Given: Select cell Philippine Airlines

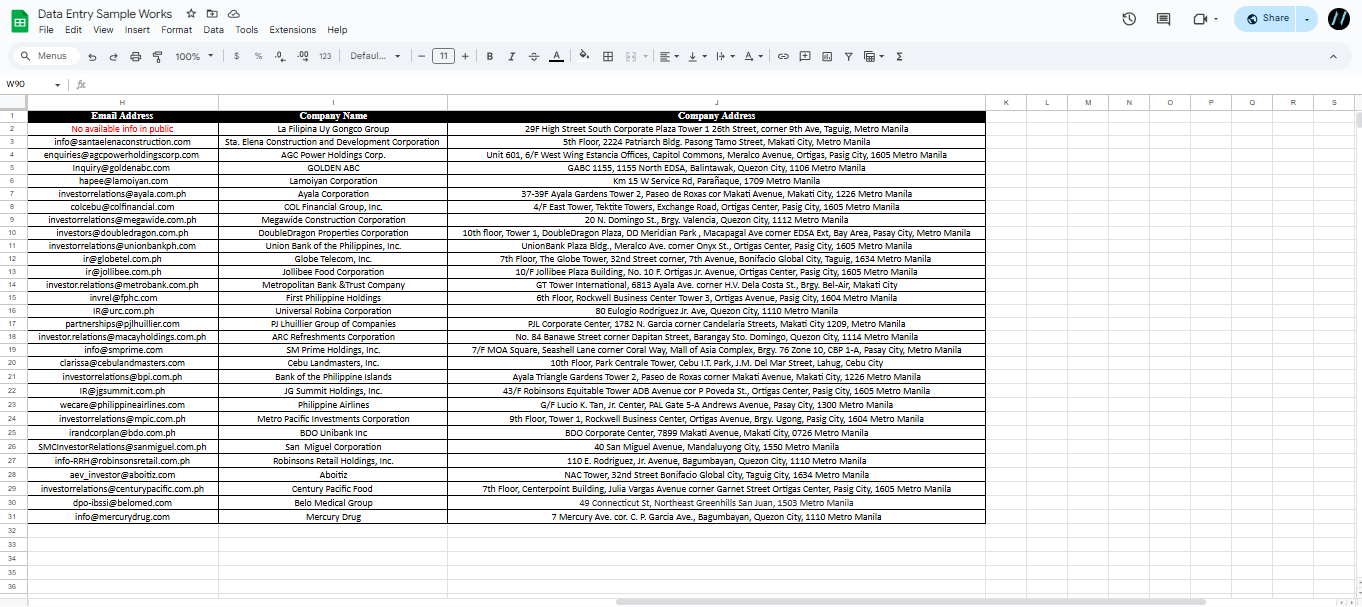Looking at the screenshot, I should pos(333,405).
